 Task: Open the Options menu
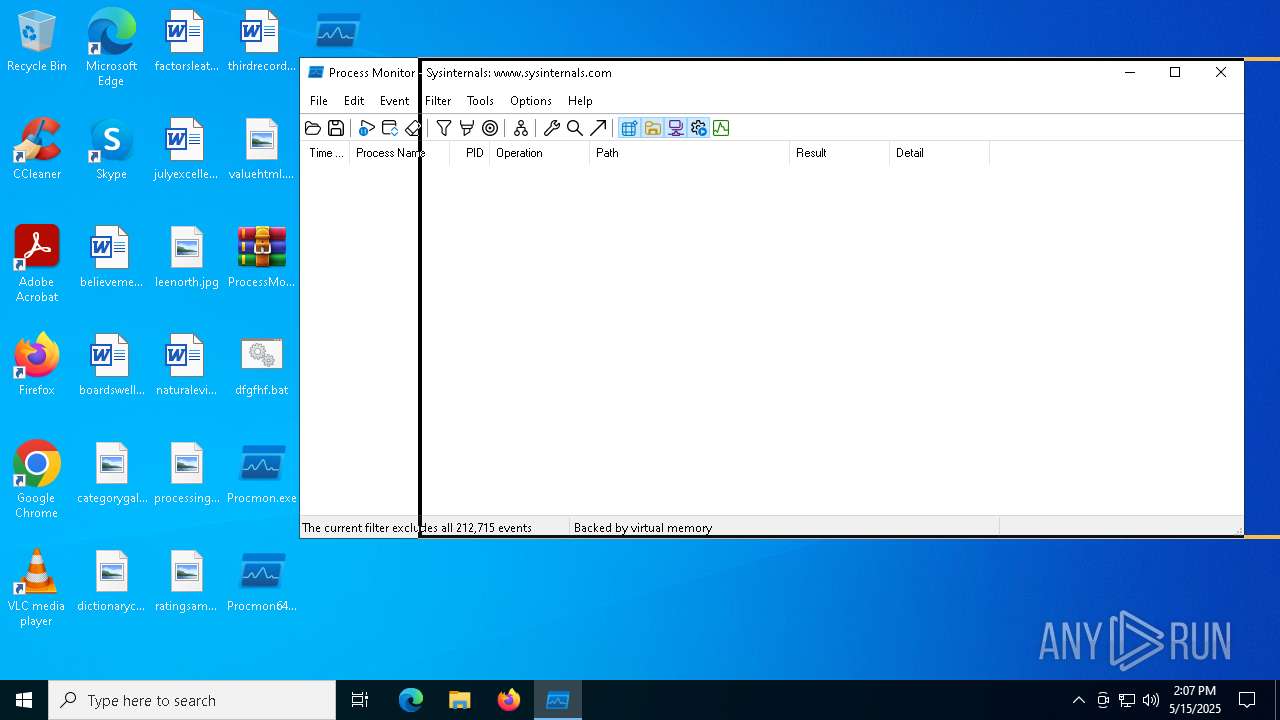[x=531, y=101]
